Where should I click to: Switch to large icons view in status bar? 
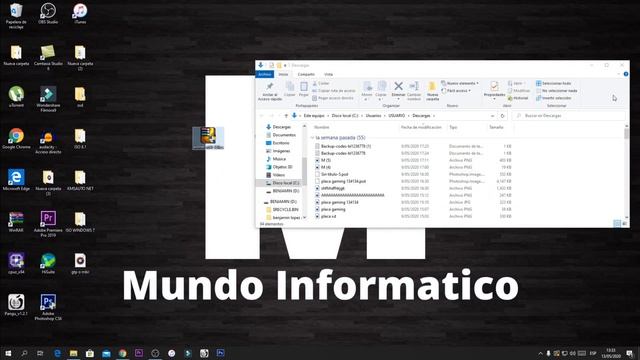click(x=624, y=223)
